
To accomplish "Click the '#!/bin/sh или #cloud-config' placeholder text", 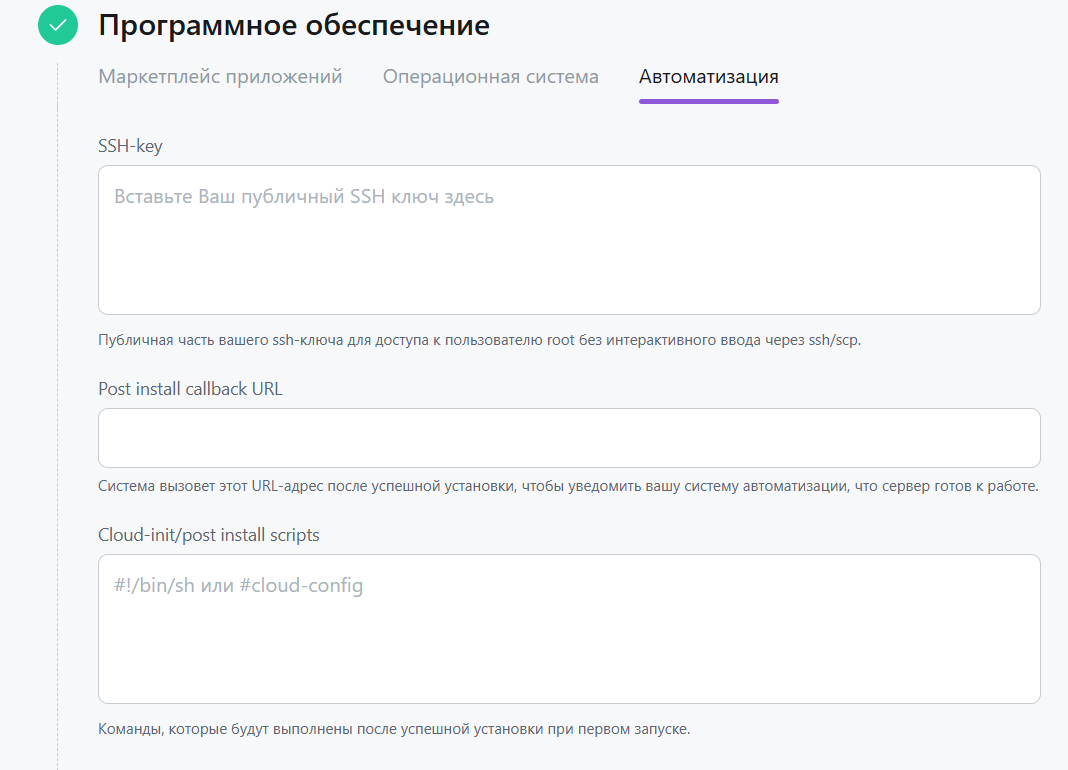I will tap(239, 586).
